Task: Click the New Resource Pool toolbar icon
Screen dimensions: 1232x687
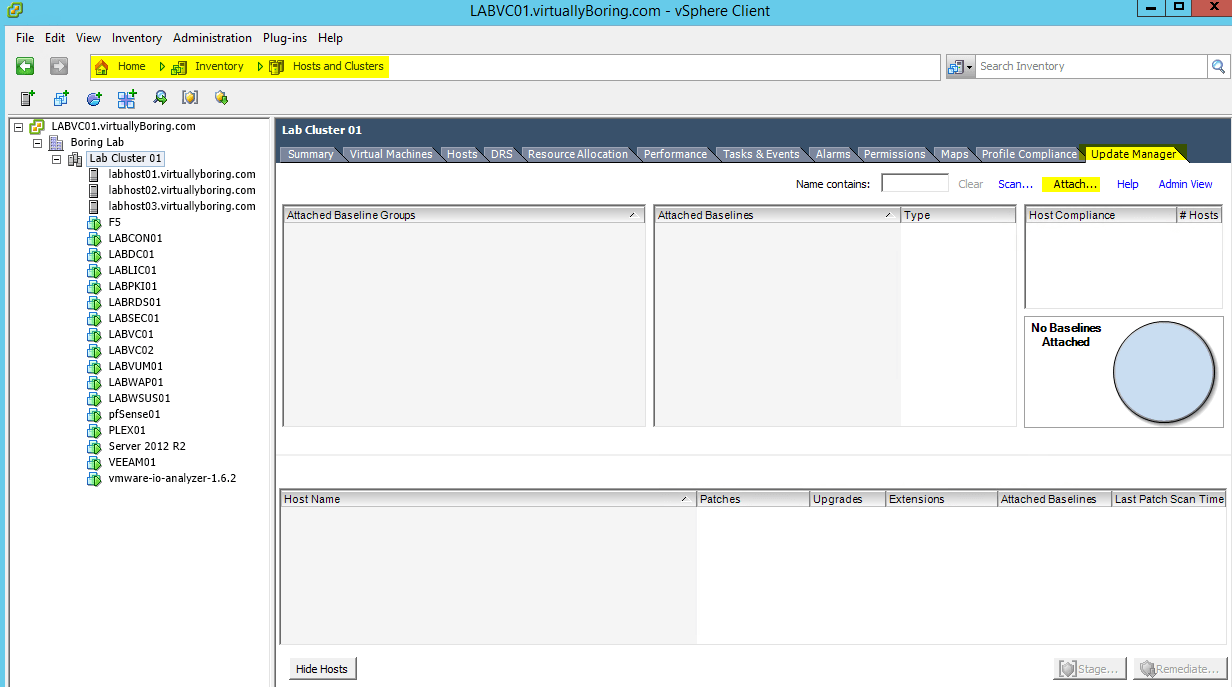Action: 94,98
